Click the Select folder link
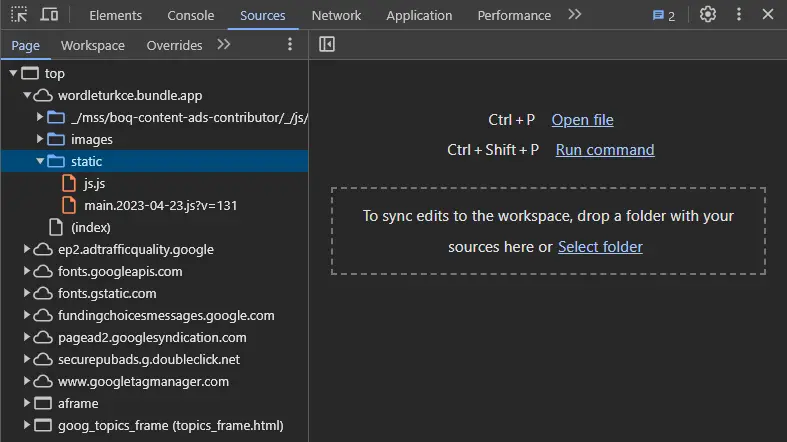This screenshot has width=787, height=442. point(600,247)
